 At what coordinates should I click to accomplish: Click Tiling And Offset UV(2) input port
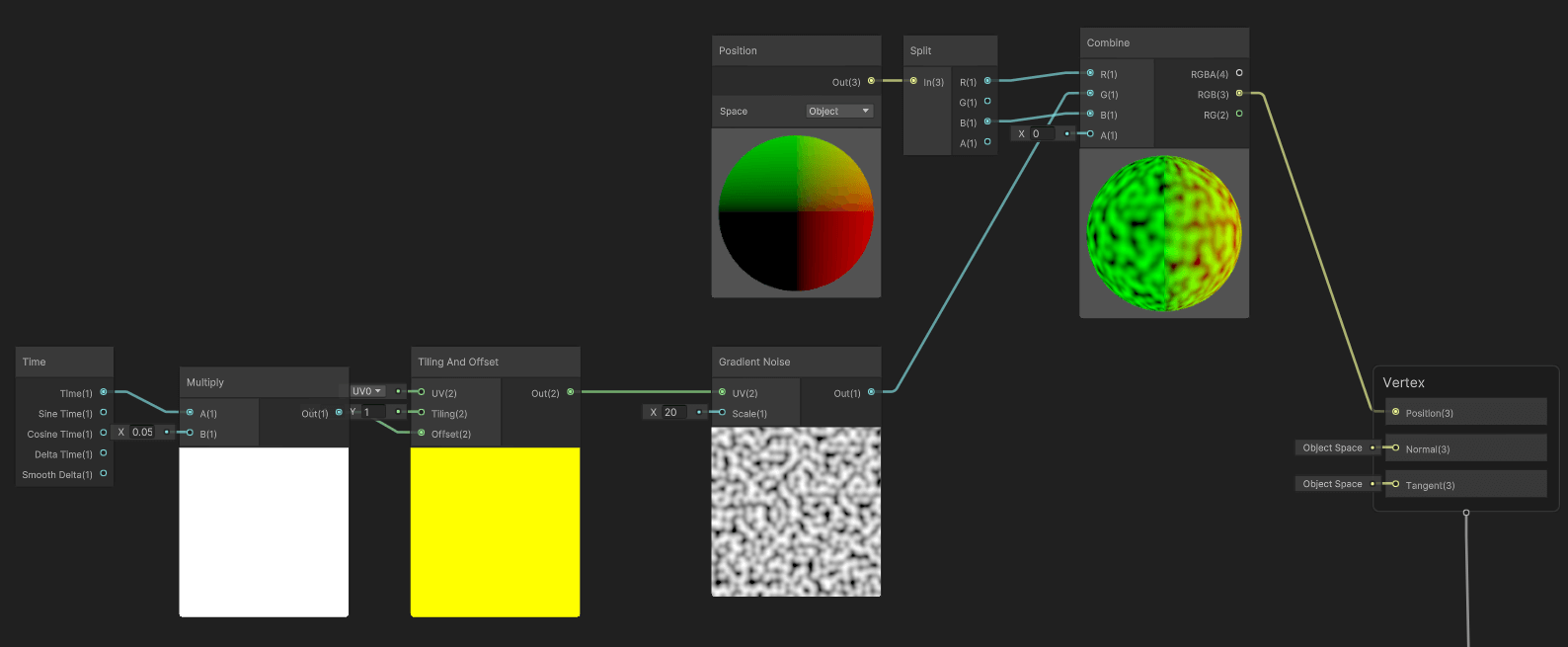click(x=422, y=392)
